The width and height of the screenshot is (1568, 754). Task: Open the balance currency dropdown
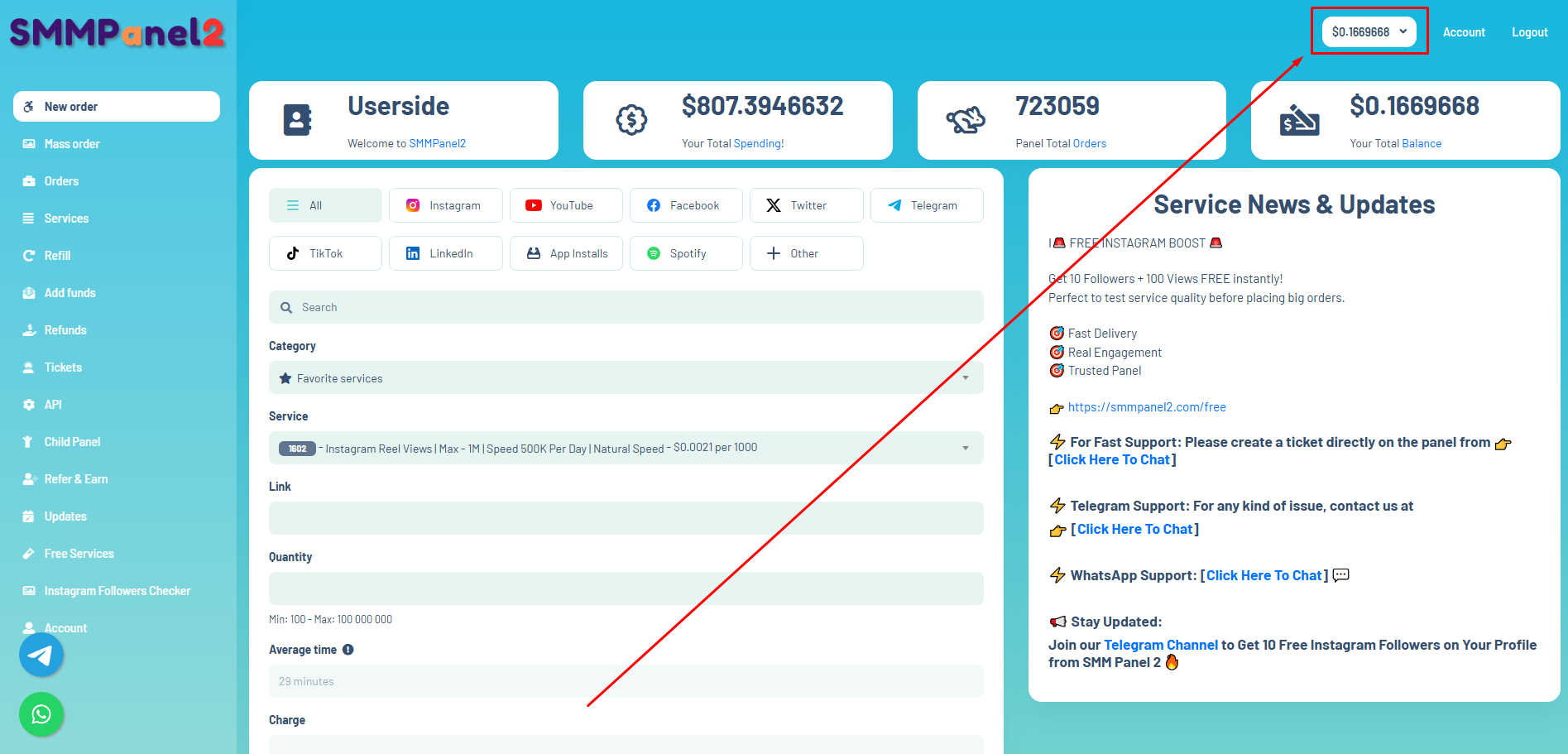[1369, 32]
